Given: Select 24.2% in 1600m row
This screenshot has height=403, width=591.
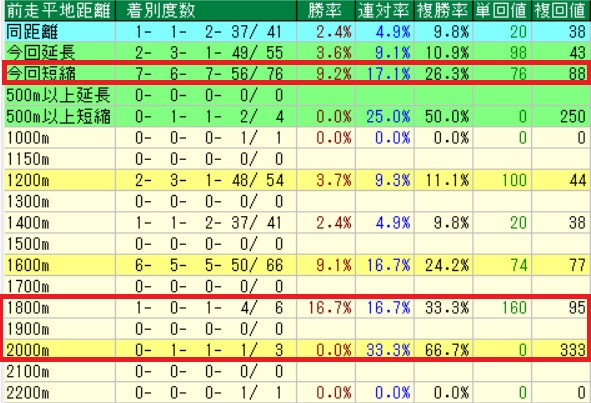Looking at the screenshot, I should [x=447, y=265].
